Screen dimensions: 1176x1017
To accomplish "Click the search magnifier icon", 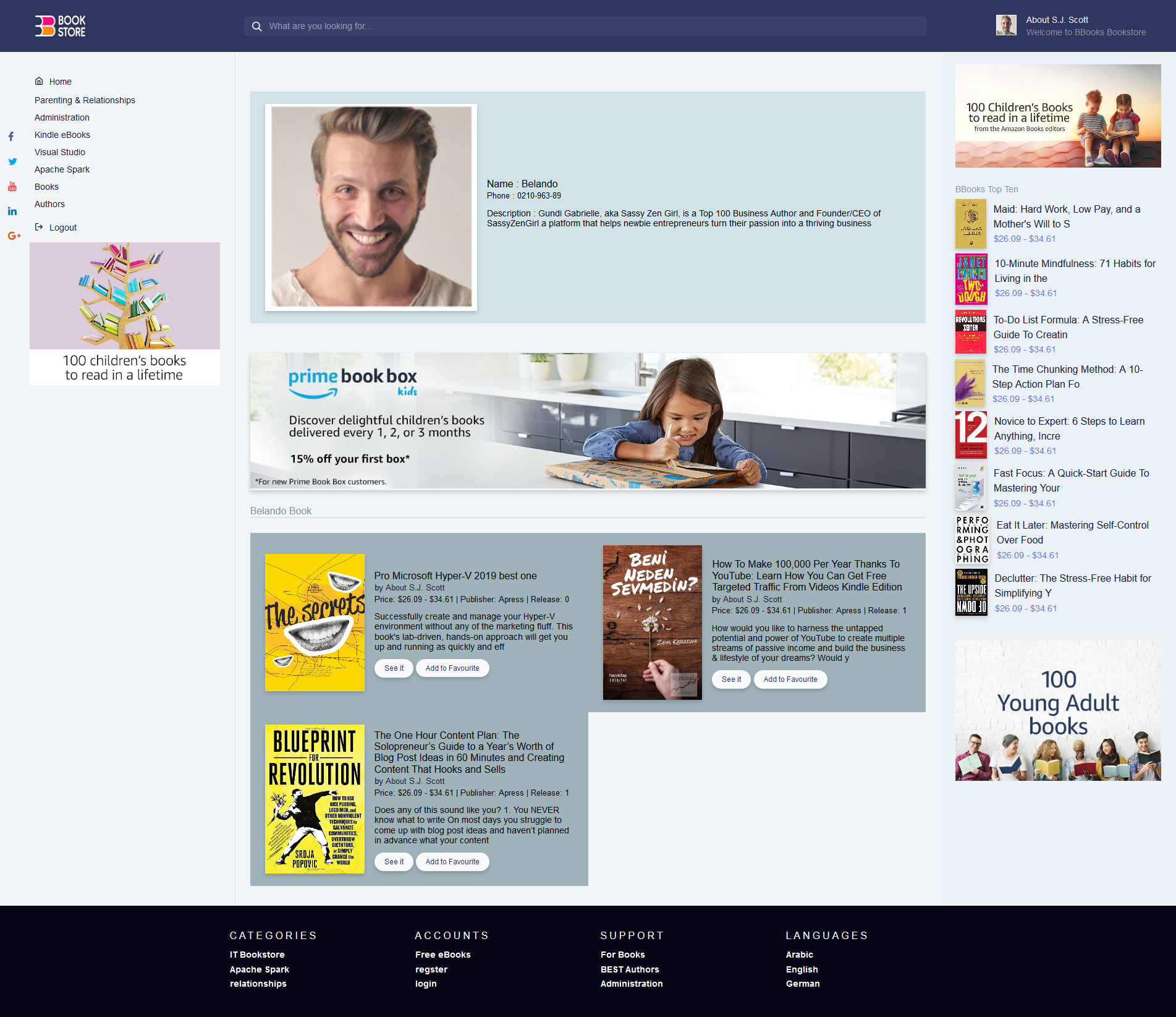I will (256, 26).
